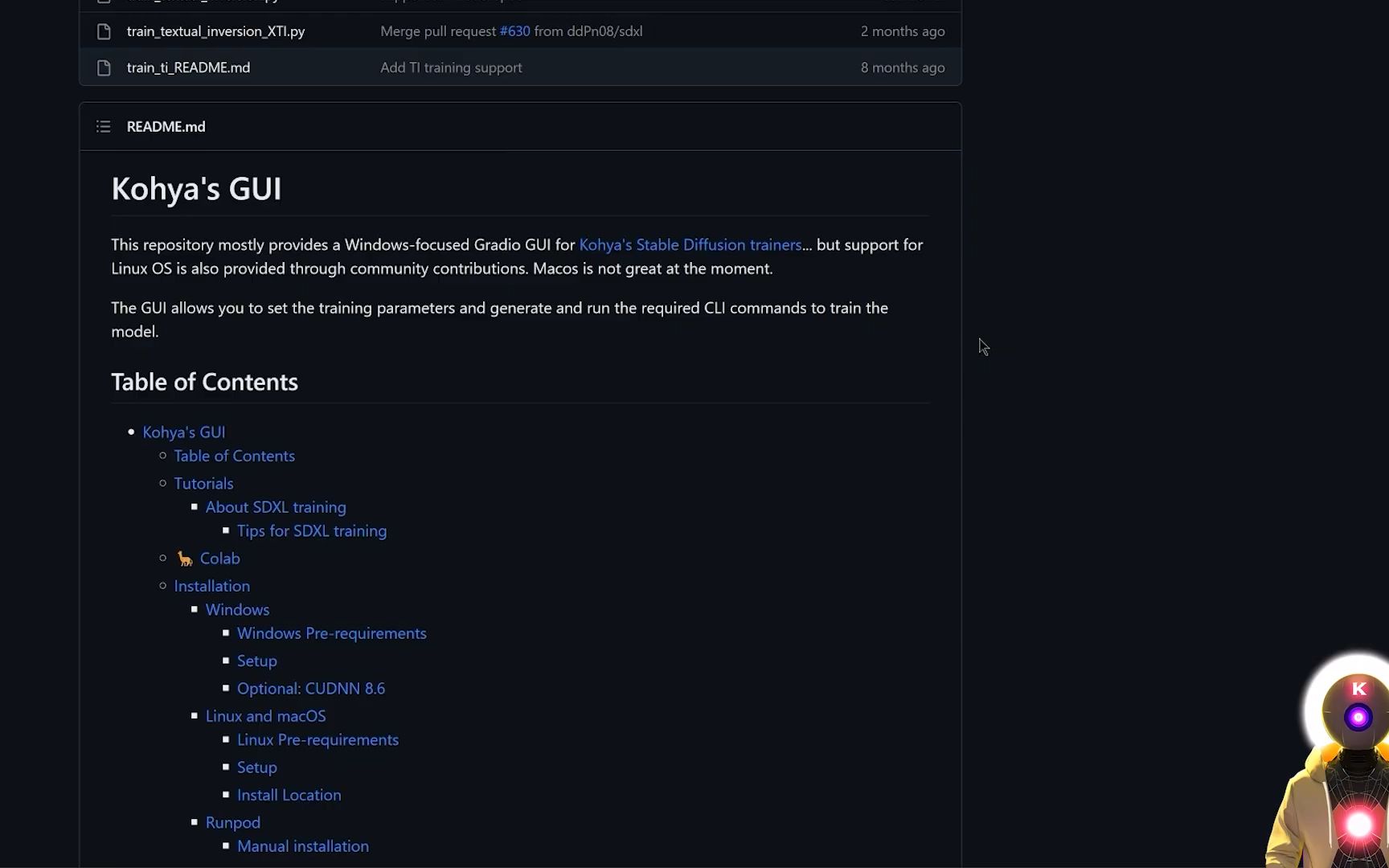Jump to Linux and macOS link
This screenshot has width=1389, height=868.
tap(265, 715)
